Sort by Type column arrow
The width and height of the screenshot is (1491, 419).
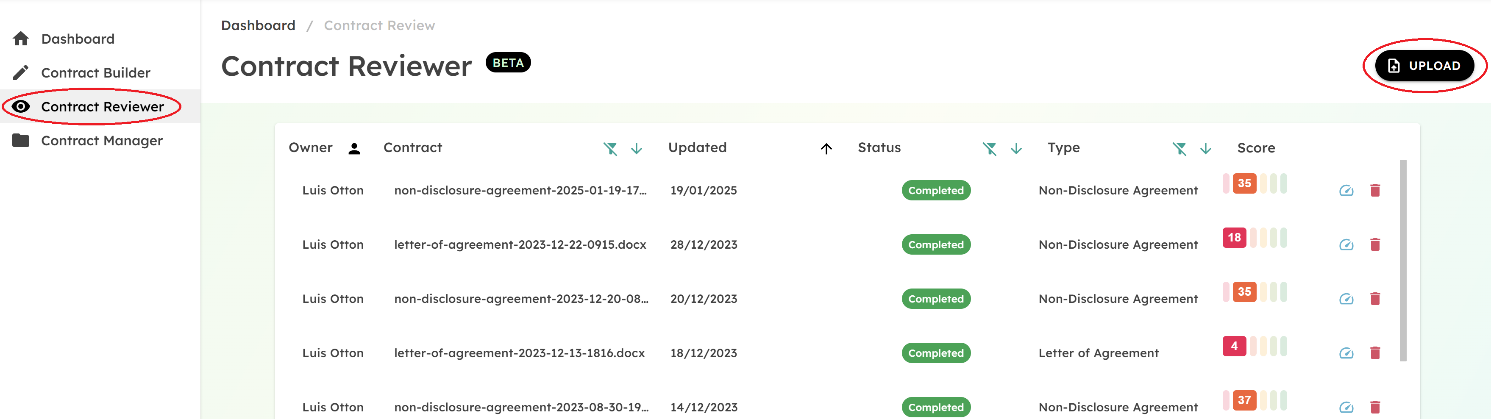click(1206, 148)
